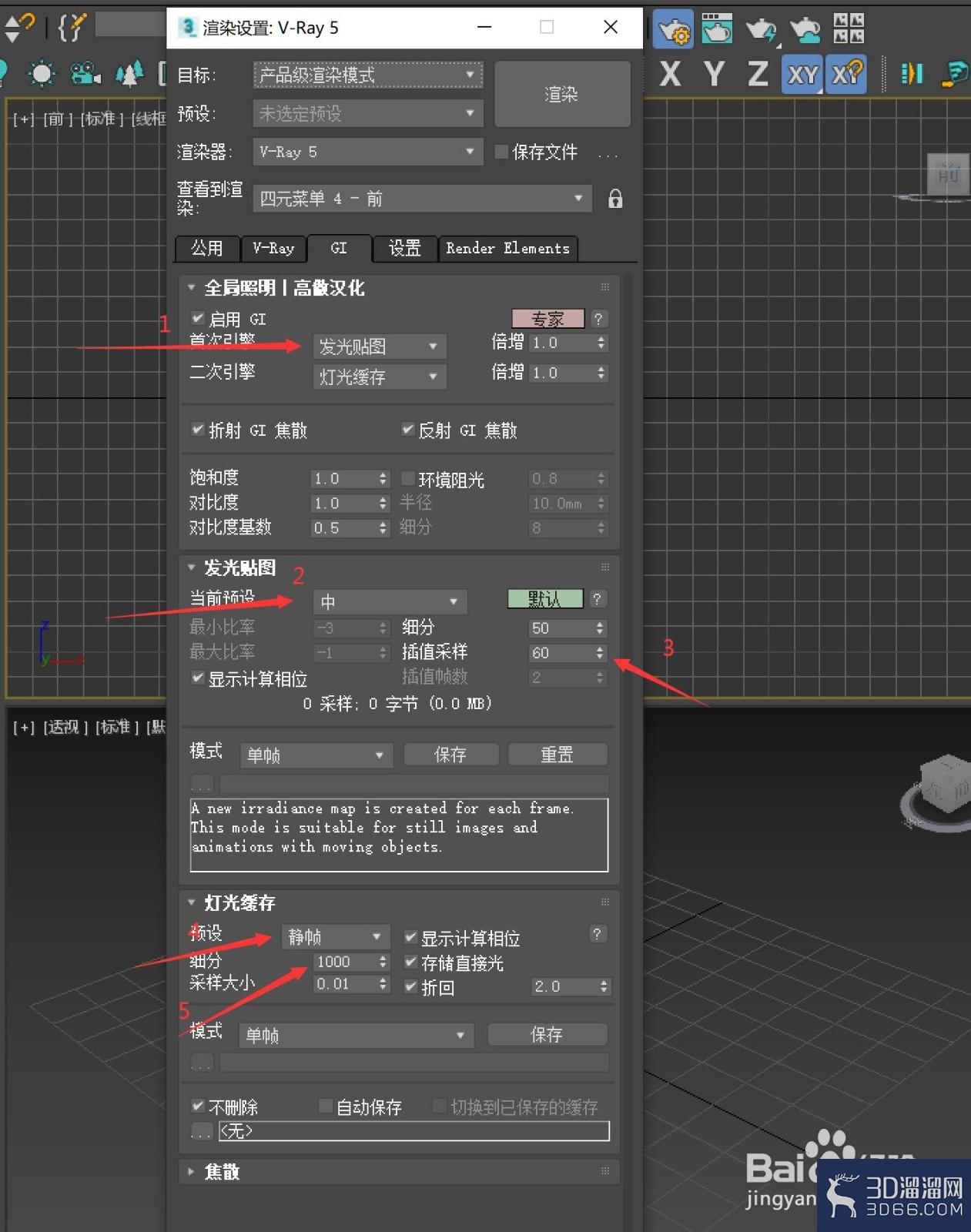971x1232 pixels.
Task: Click light cache 细分 1000 field
Action: pos(345,962)
